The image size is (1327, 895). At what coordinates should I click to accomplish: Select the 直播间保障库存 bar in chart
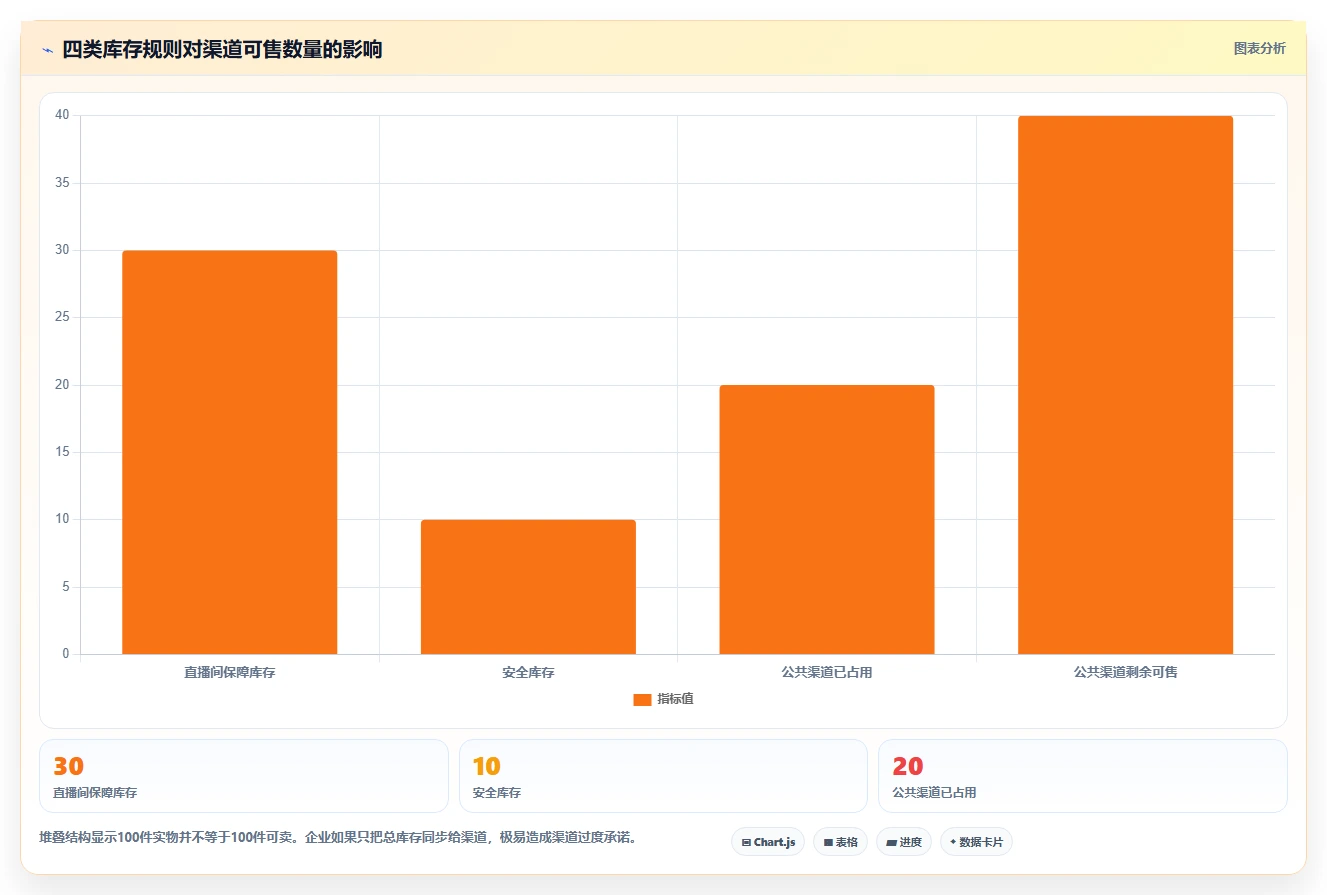(x=230, y=452)
